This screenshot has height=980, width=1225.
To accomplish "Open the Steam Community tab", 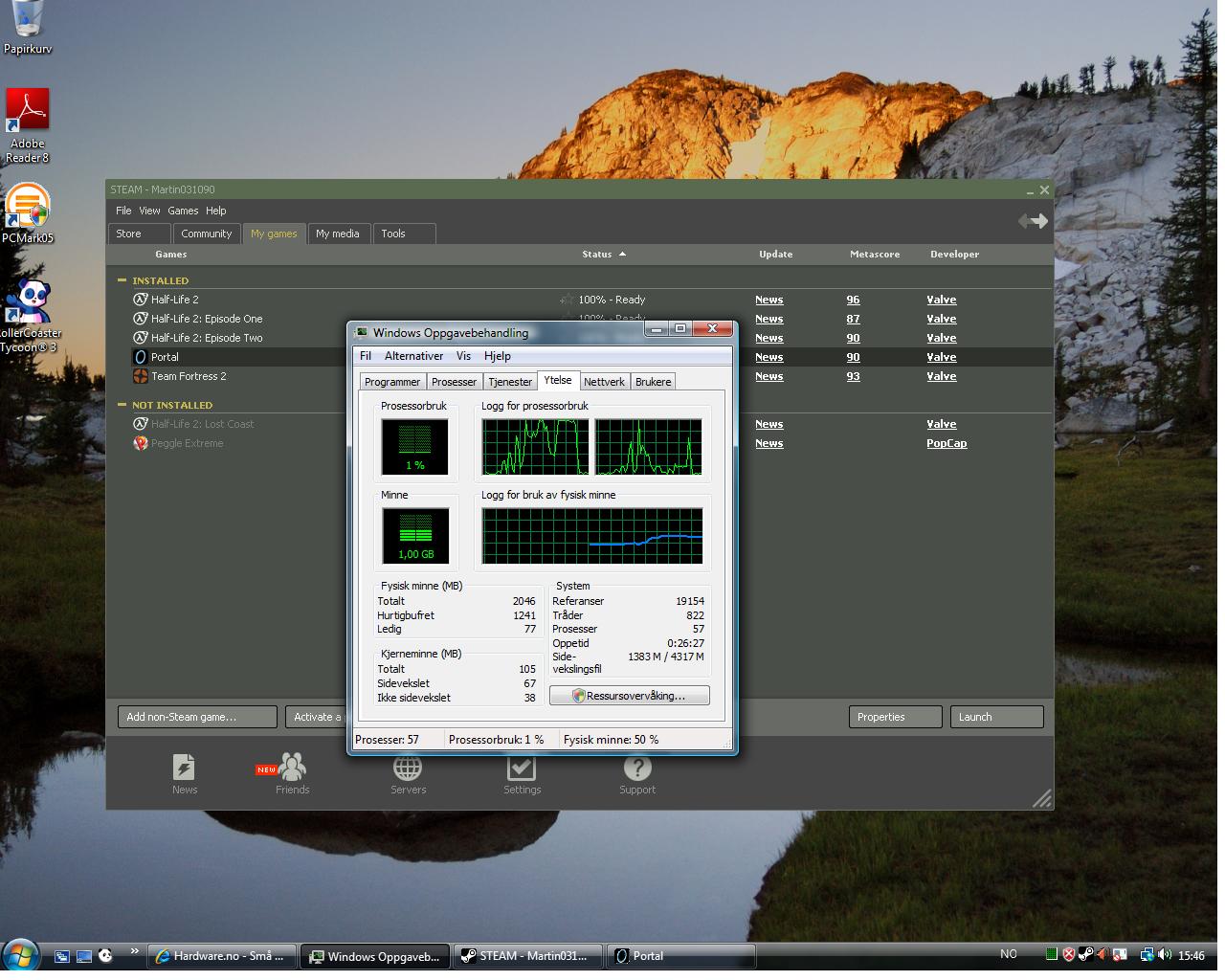I will click(x=206, y=234).
